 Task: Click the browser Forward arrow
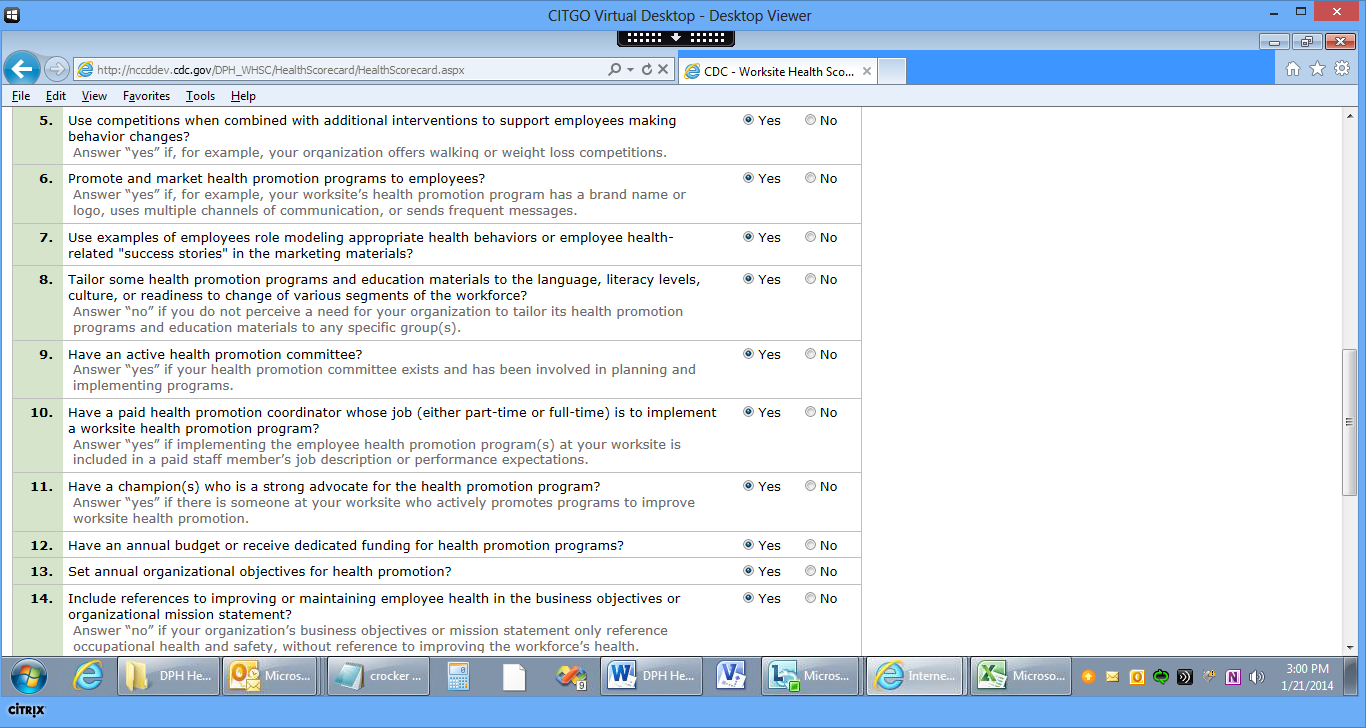tap(56, 69)
